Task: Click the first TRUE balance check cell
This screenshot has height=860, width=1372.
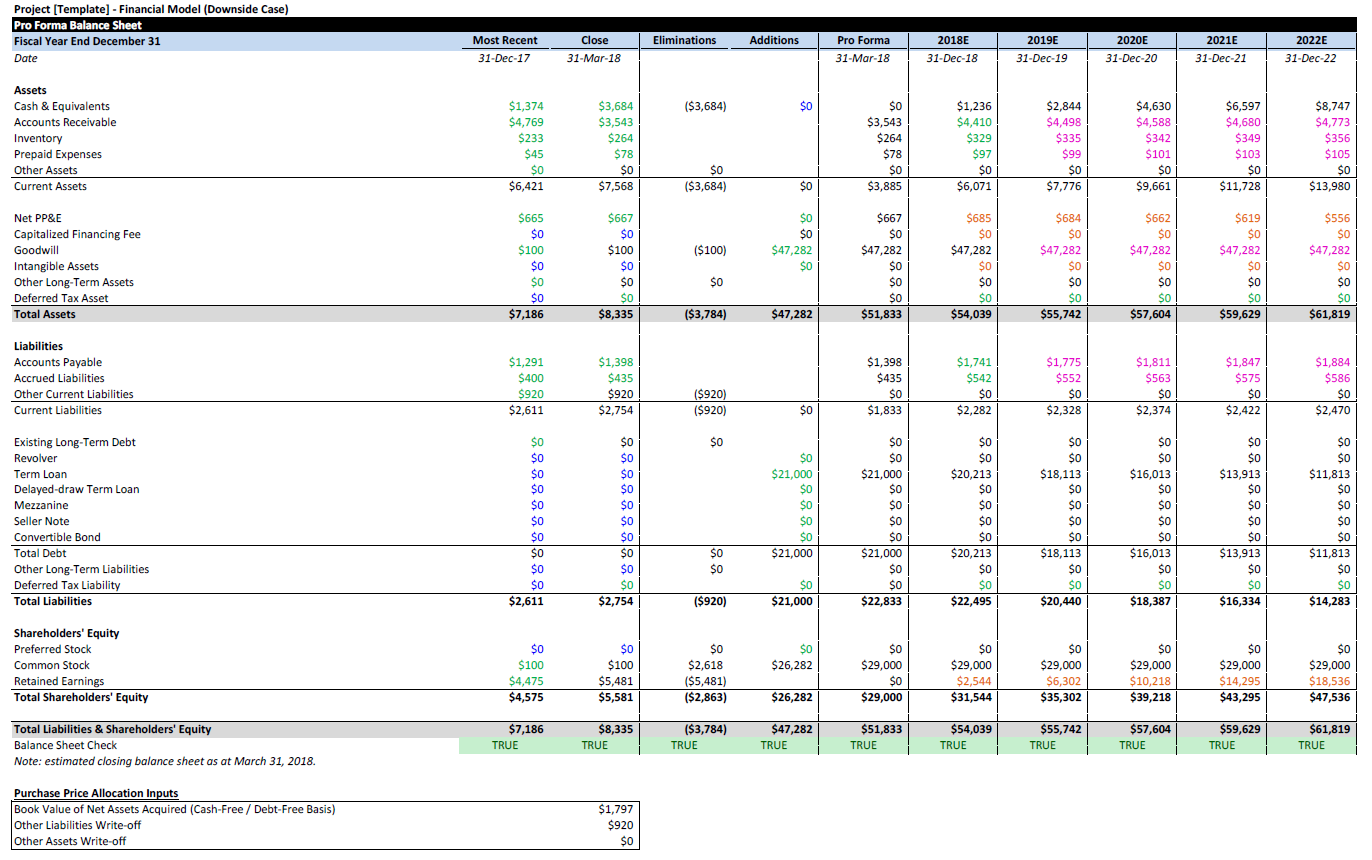Action: click(505, 745)
